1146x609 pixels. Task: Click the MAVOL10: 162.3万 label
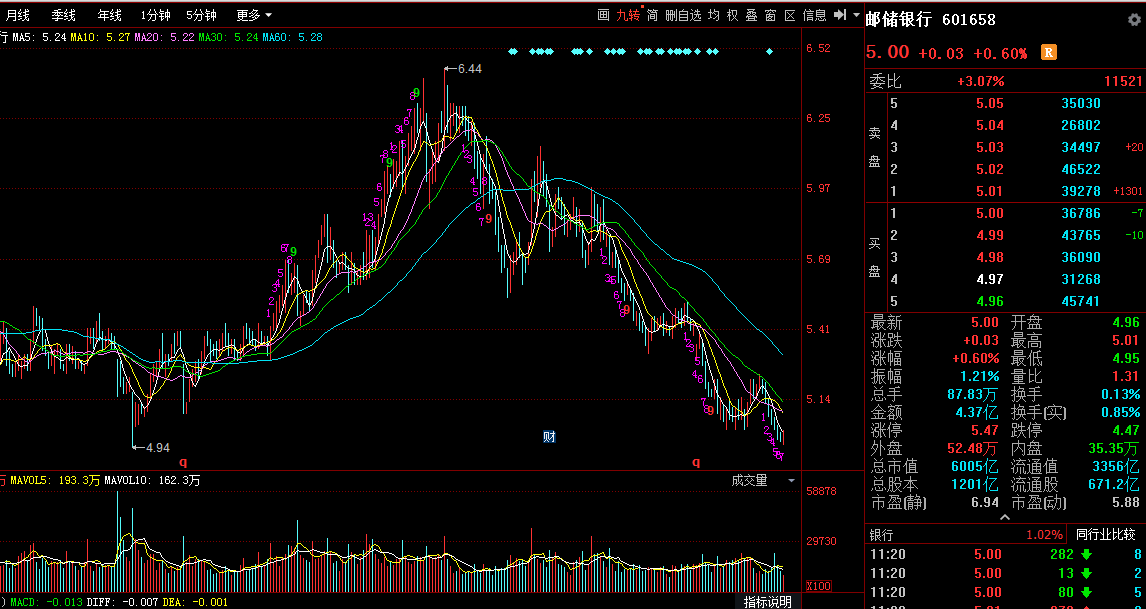(x=152, y=480)
